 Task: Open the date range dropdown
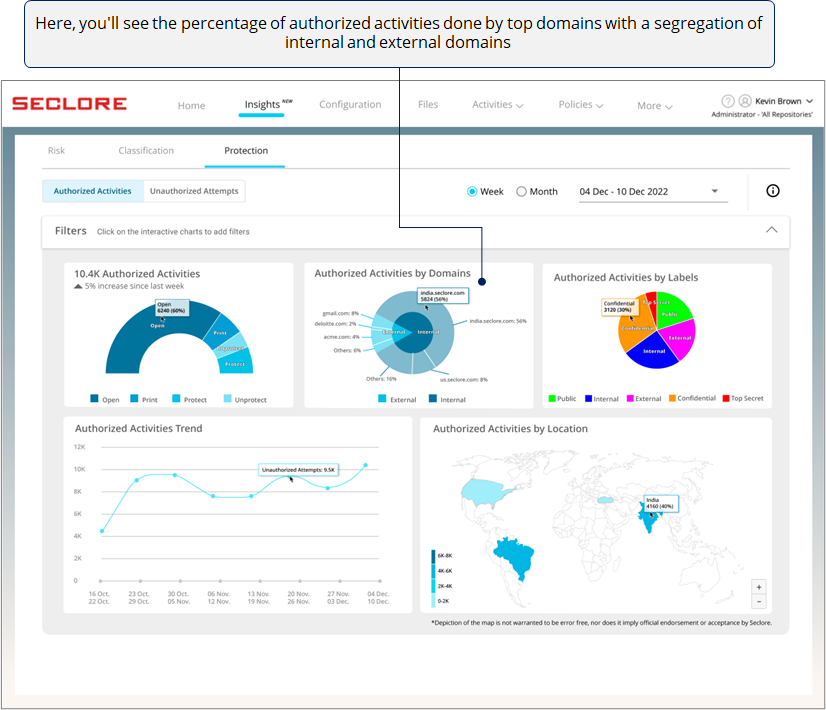[x=715, y=191]
